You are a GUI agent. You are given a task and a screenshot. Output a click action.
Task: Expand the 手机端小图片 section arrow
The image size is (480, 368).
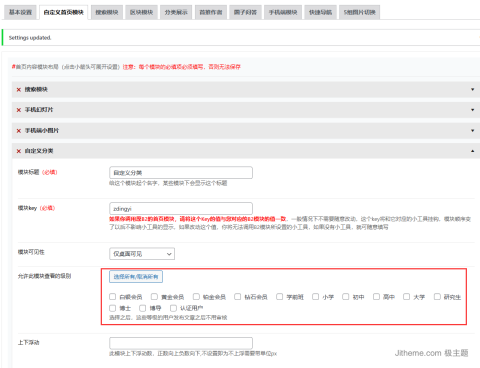(x=472, y=130)
